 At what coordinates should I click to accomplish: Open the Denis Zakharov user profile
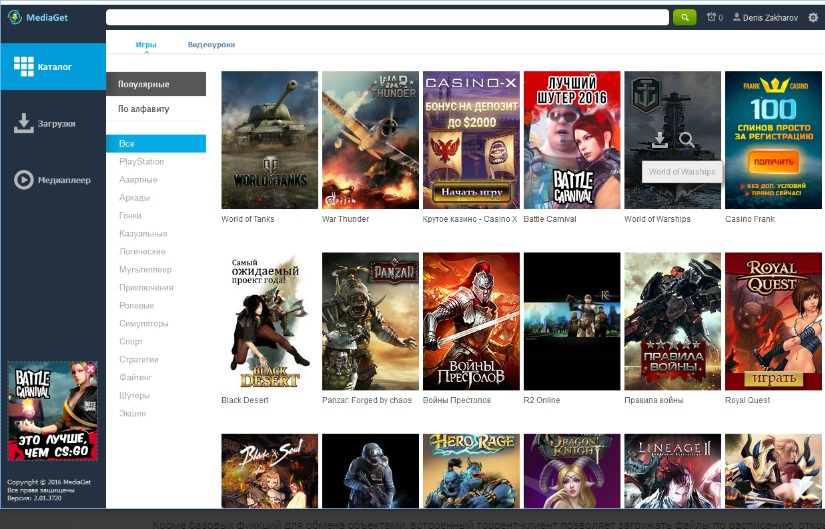pos(765,17)
